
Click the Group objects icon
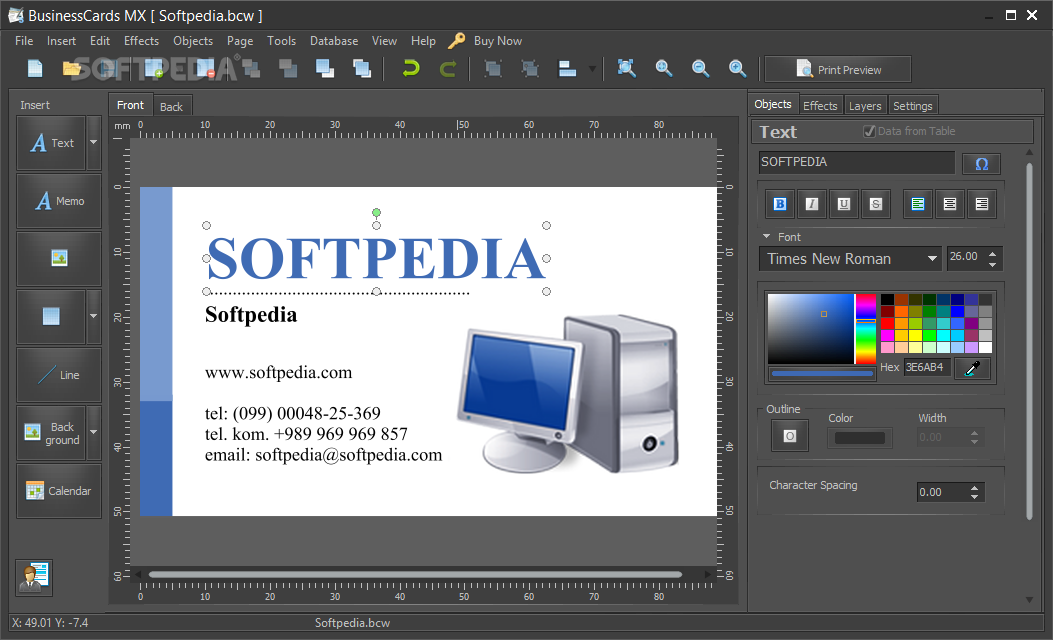pos(494,68)
